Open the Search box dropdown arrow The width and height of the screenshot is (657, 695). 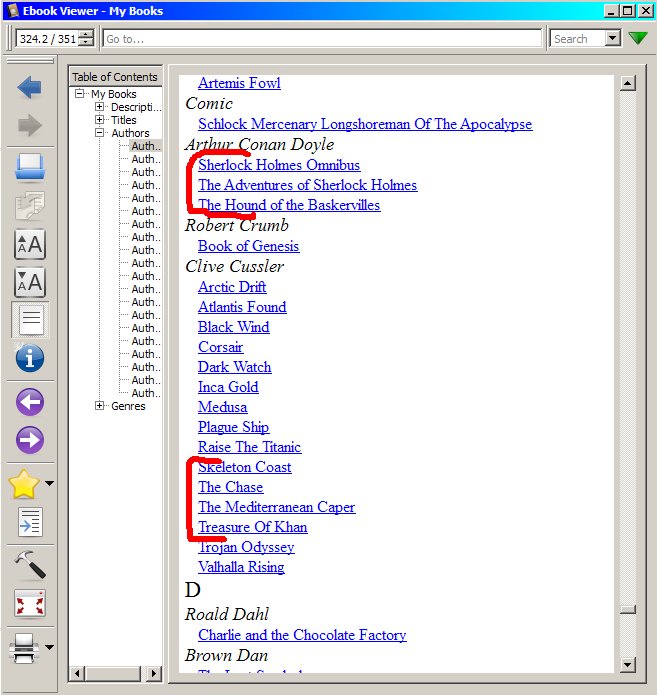pos(613,39)
